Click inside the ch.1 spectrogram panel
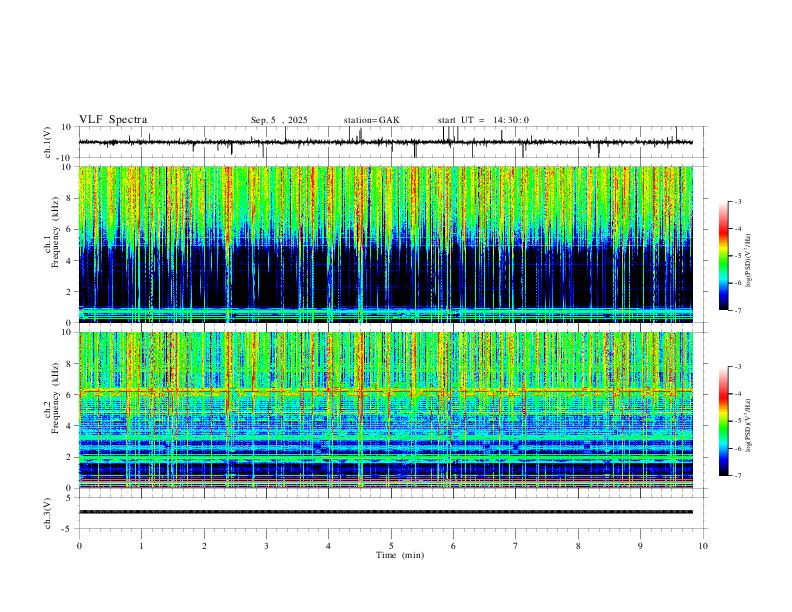Screen dimensions: 792x612 coord(386,244)
